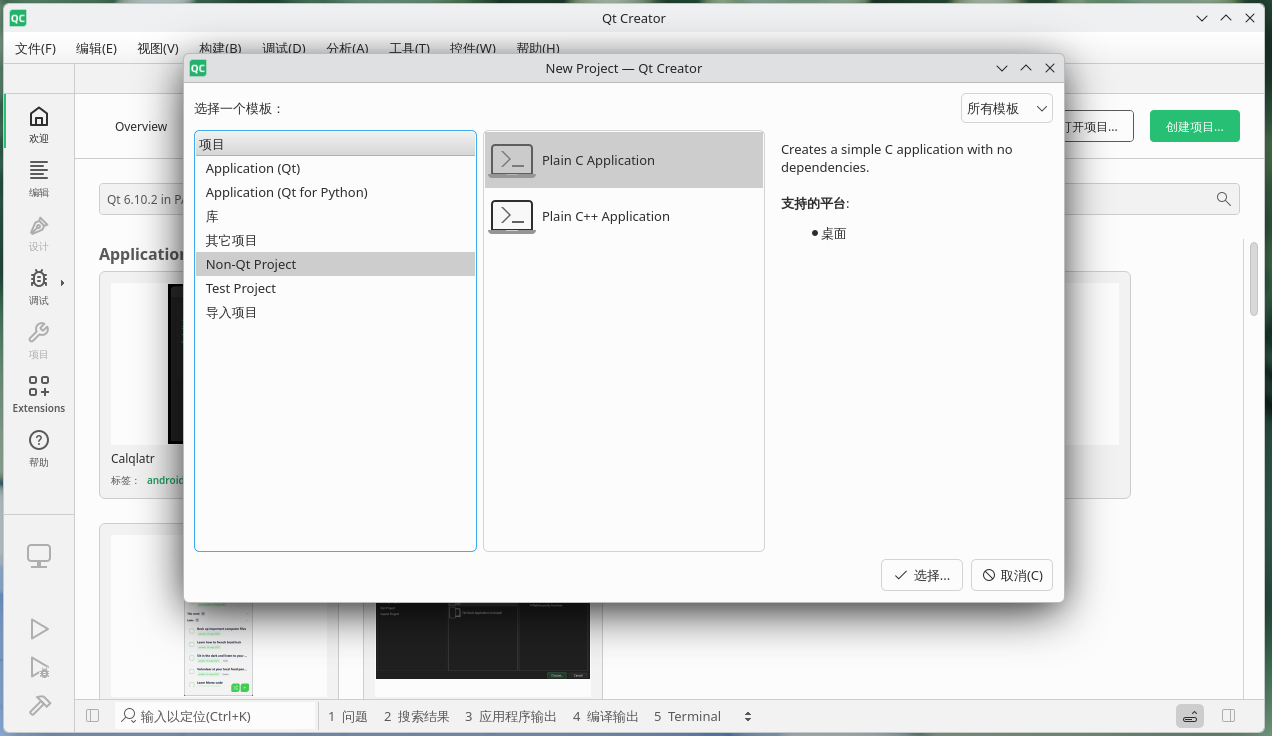Open the 文件(F) menu
Screen dimensions: 1272x736
point(36,48)
